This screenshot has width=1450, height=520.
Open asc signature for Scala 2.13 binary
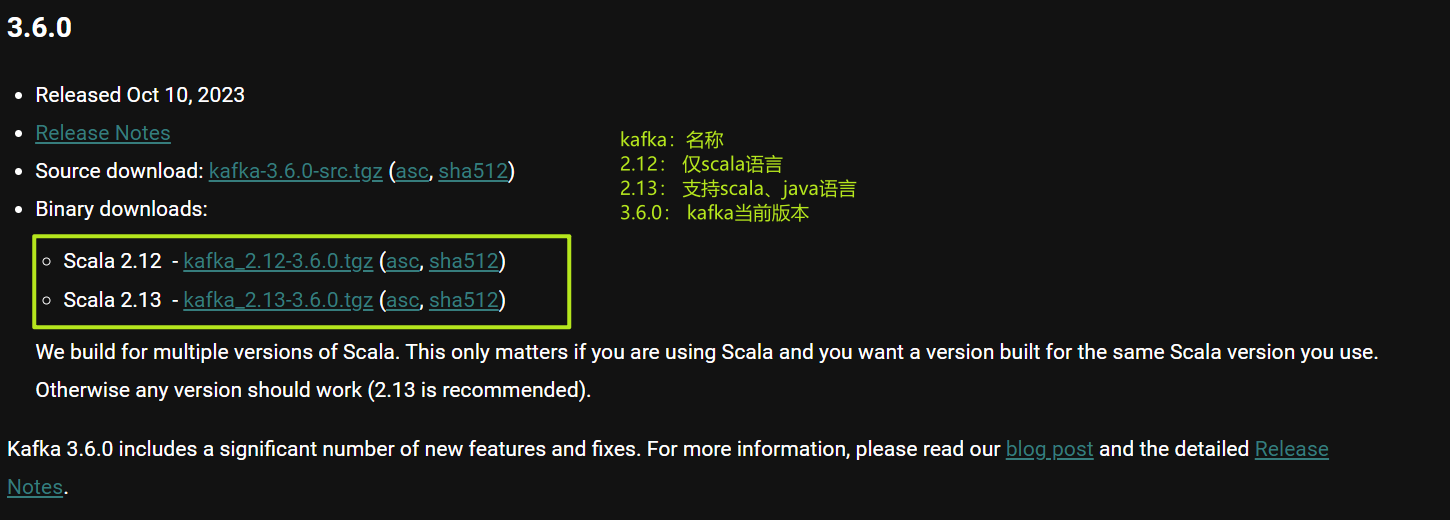point(402,299)
